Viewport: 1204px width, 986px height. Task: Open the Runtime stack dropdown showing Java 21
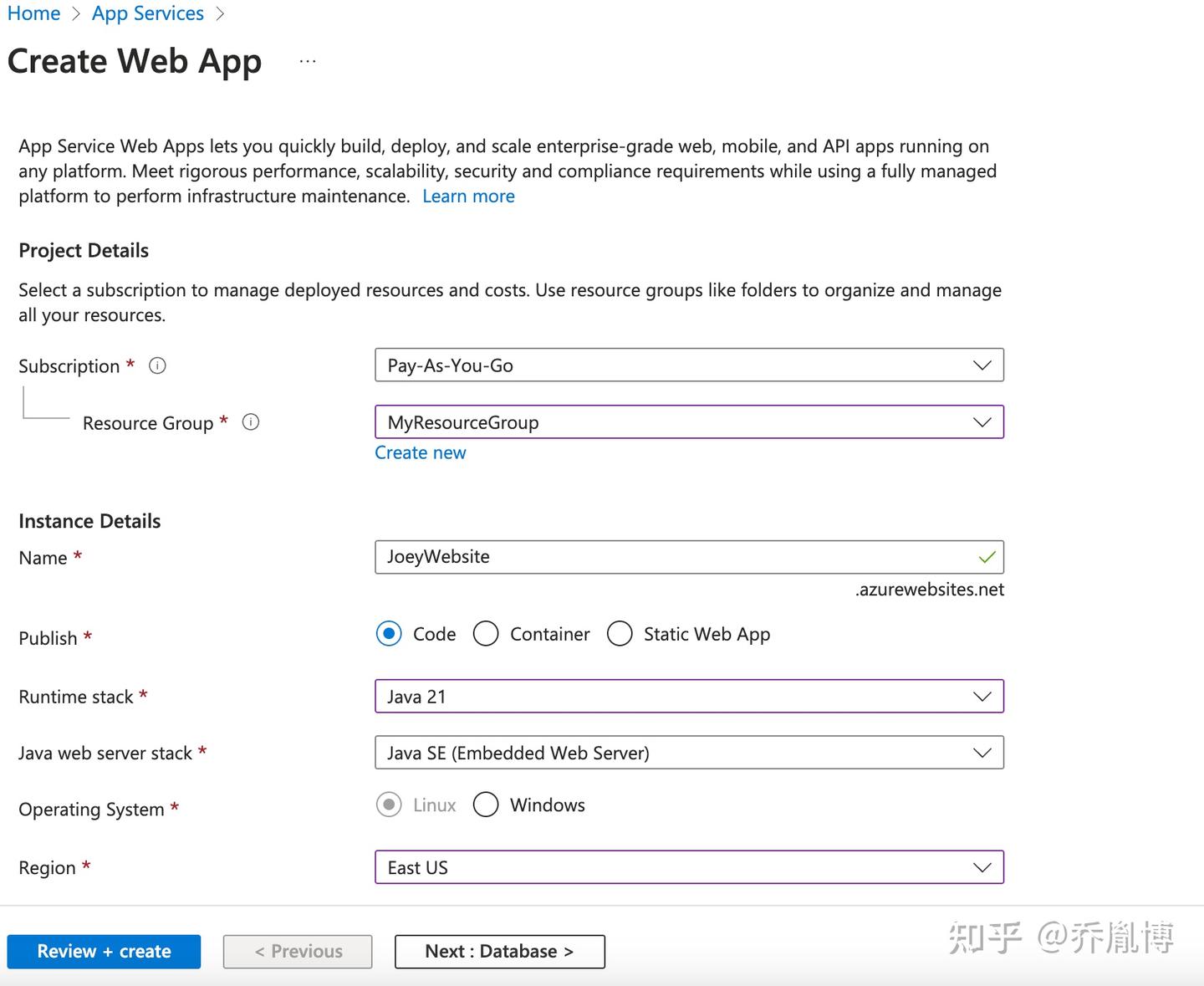click(x=689, y=697)
